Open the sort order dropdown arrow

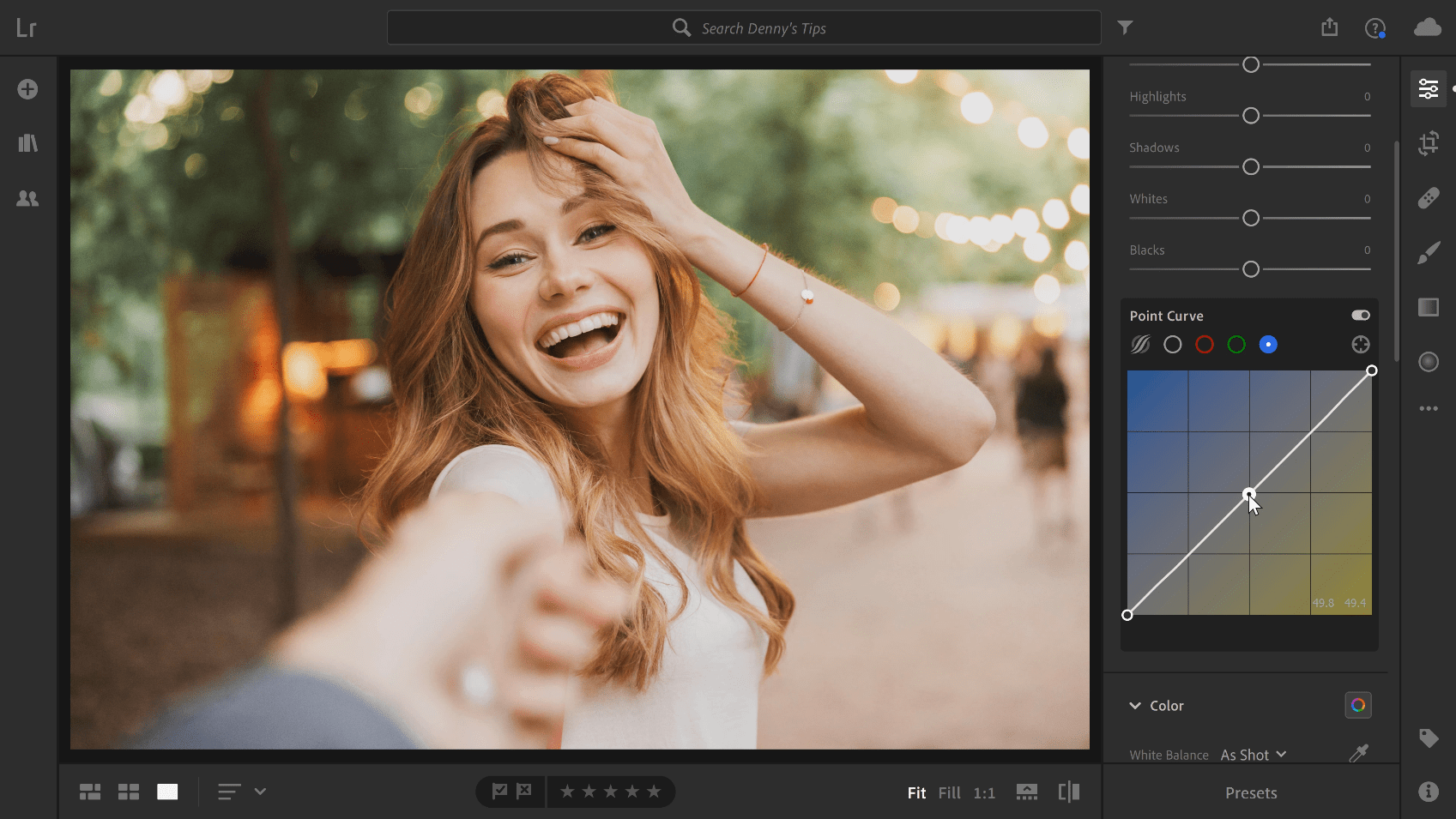(260, 792)
